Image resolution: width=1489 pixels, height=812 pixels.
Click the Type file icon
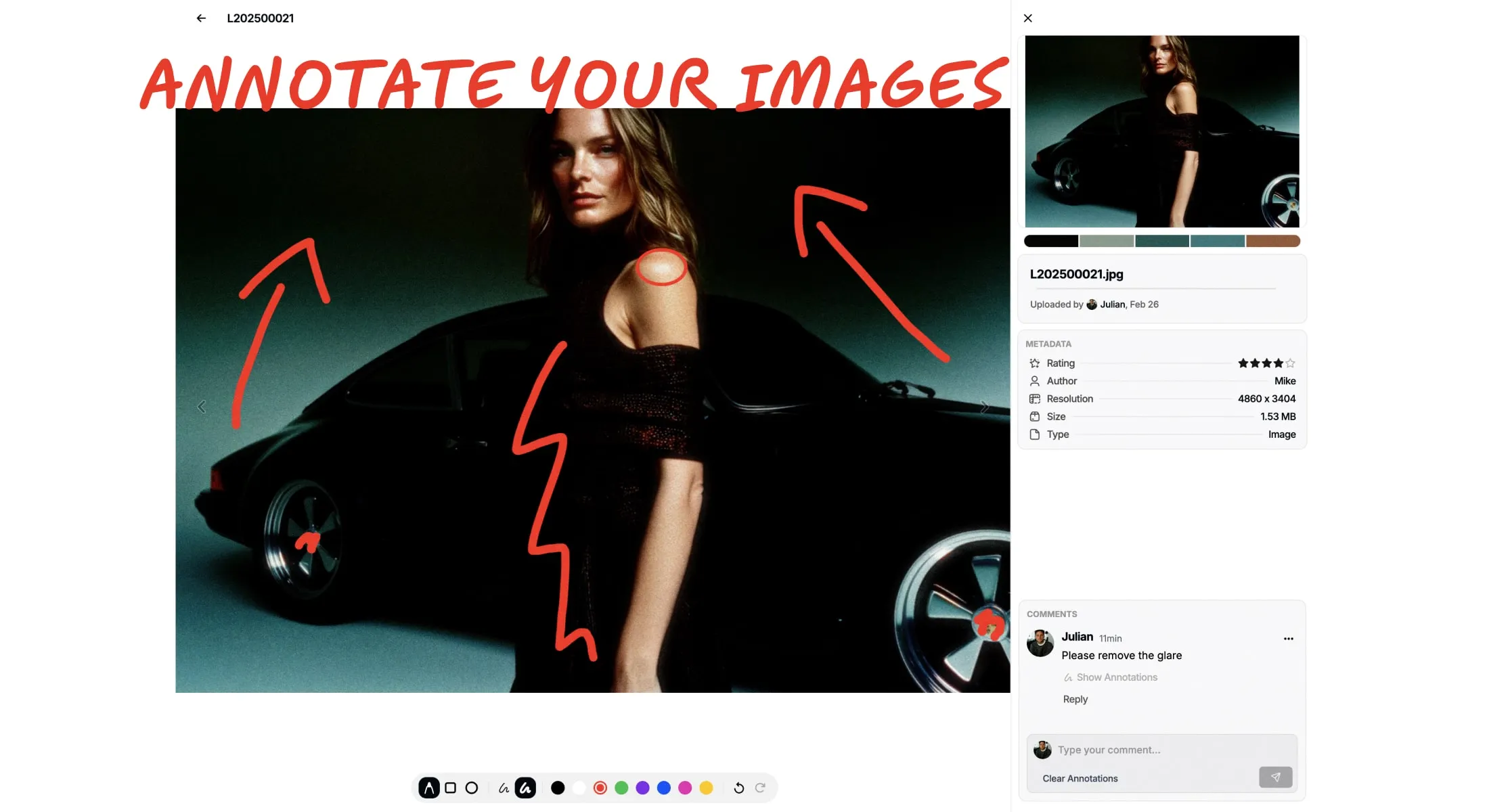1035,434
